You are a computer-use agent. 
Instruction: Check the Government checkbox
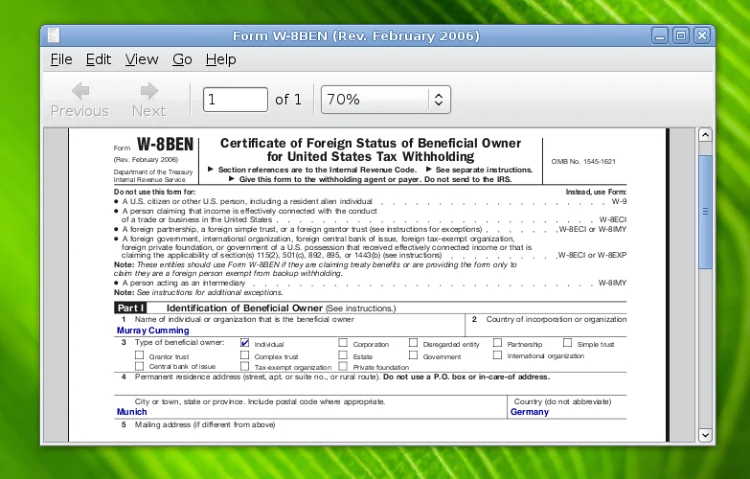point(413,355)
